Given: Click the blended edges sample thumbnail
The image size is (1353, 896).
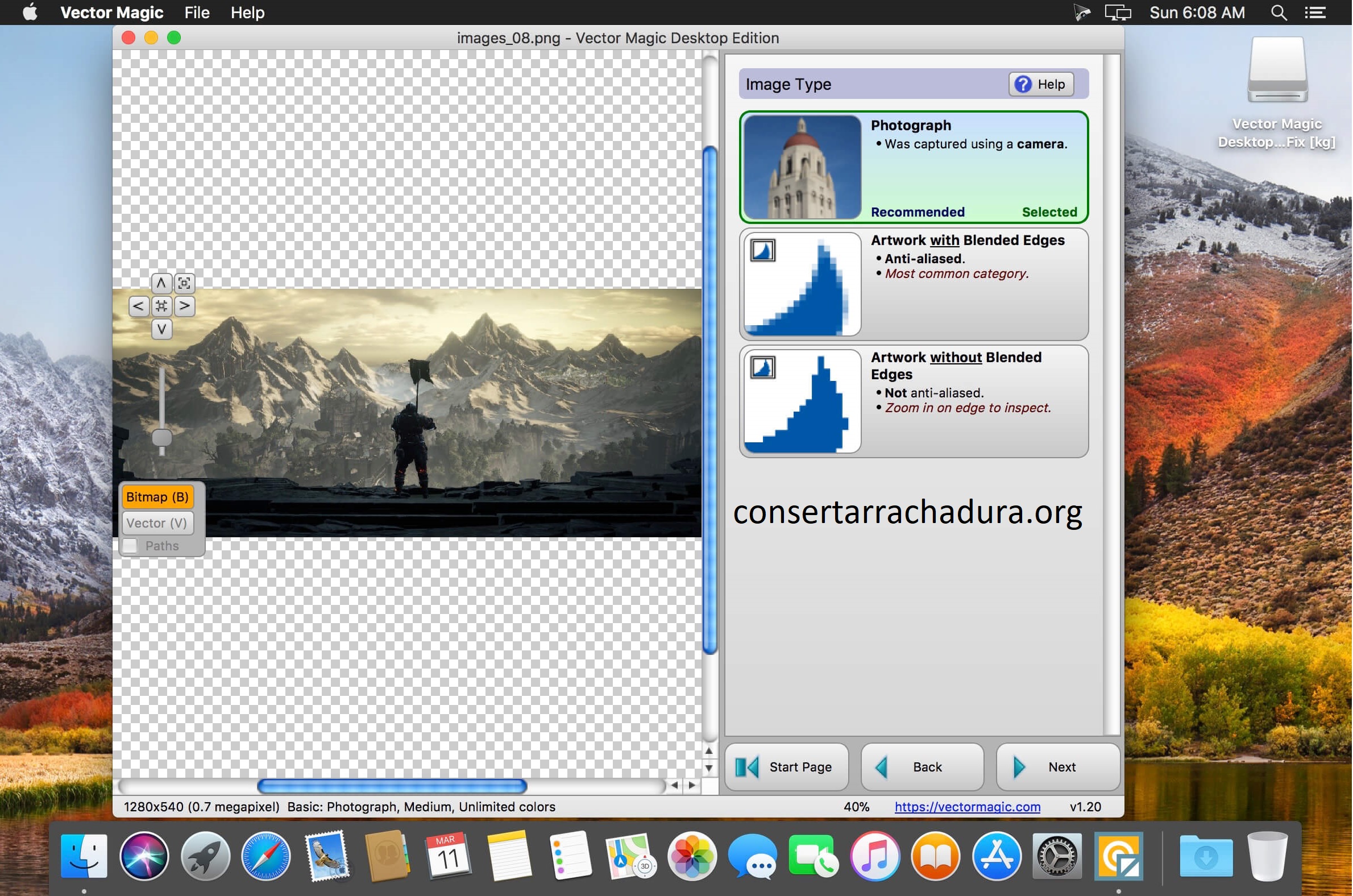Looking at the screenshot, I should [803, 284].
